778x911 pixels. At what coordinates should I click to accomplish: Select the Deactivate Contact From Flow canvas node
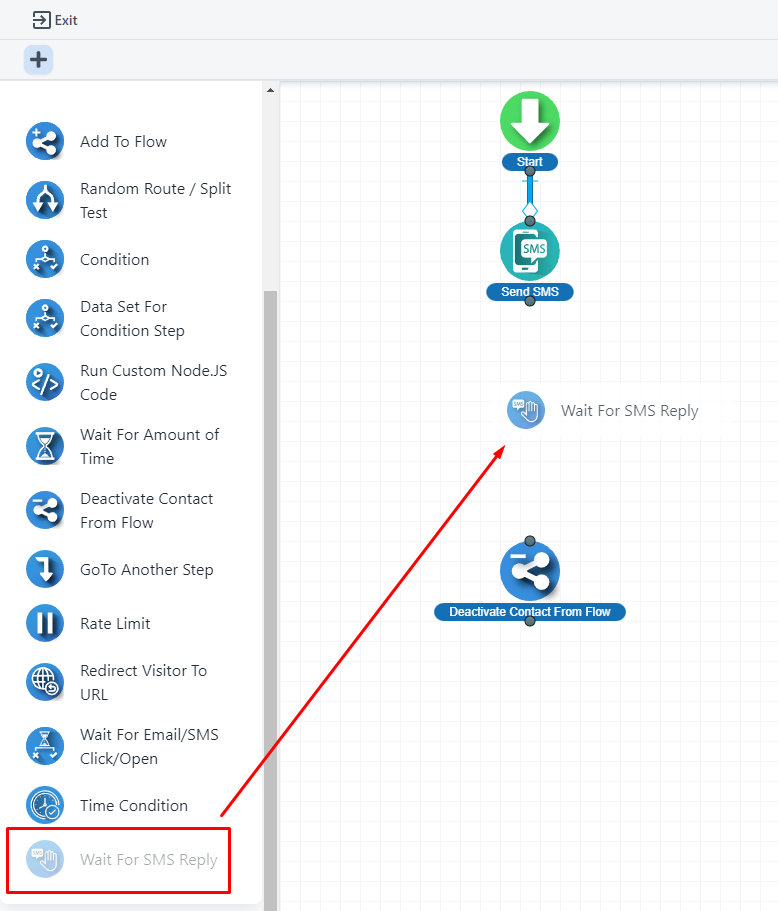tap(530, 572)
